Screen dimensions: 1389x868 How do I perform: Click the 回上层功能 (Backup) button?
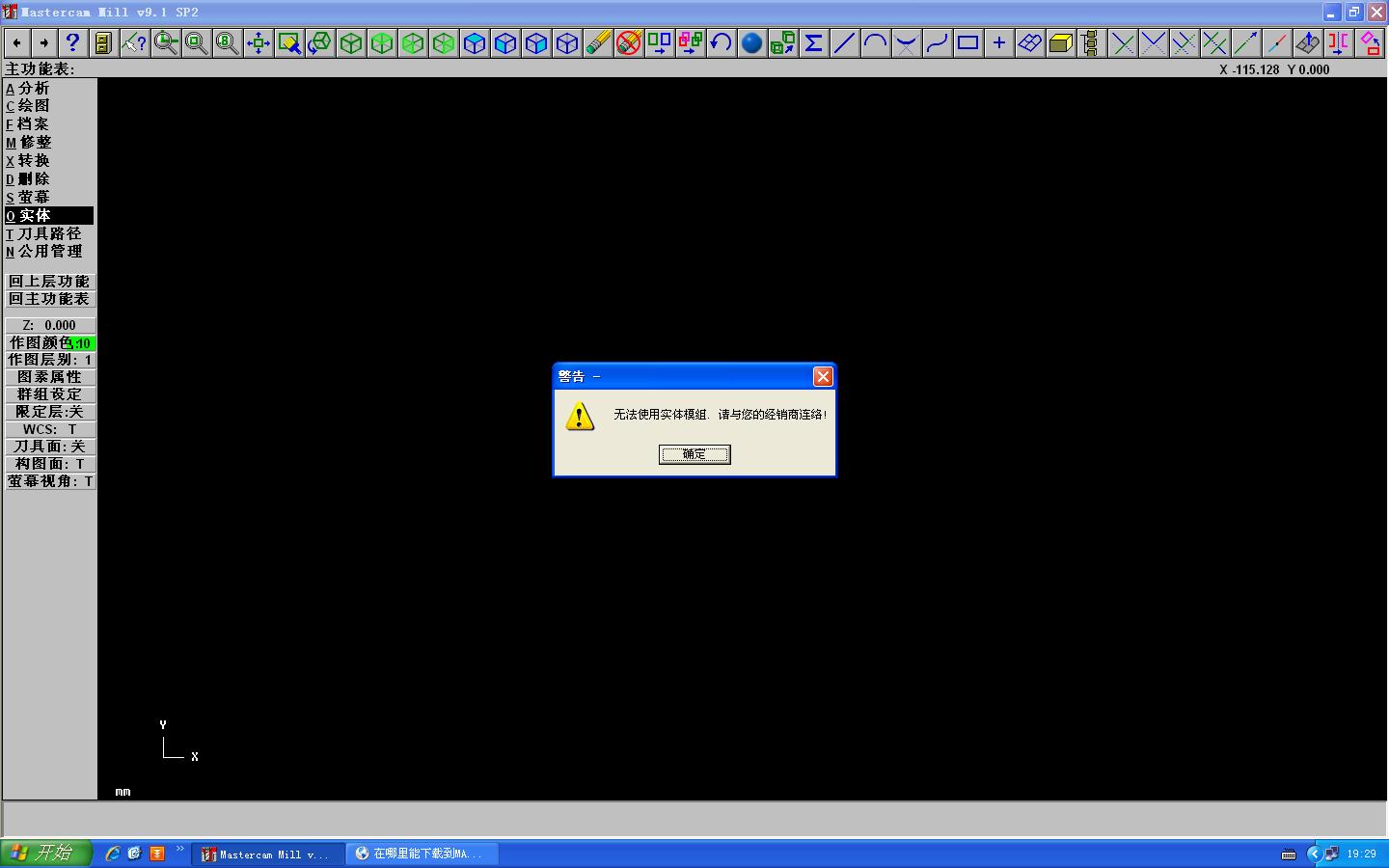[50, 281]
